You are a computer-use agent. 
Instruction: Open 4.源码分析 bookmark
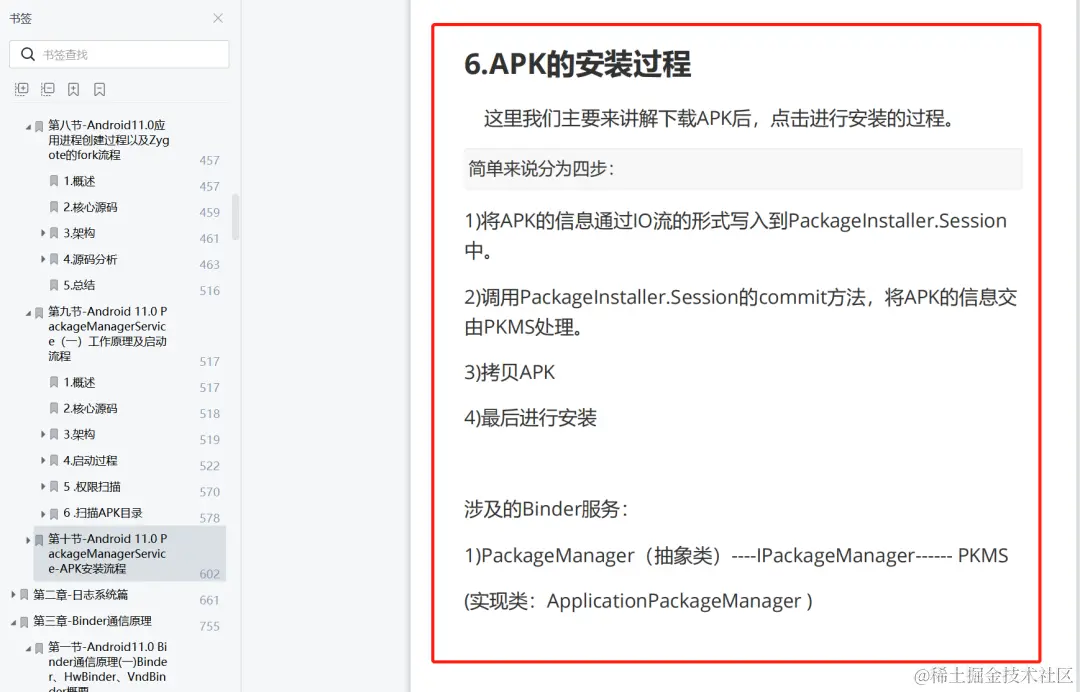point(90,260)
